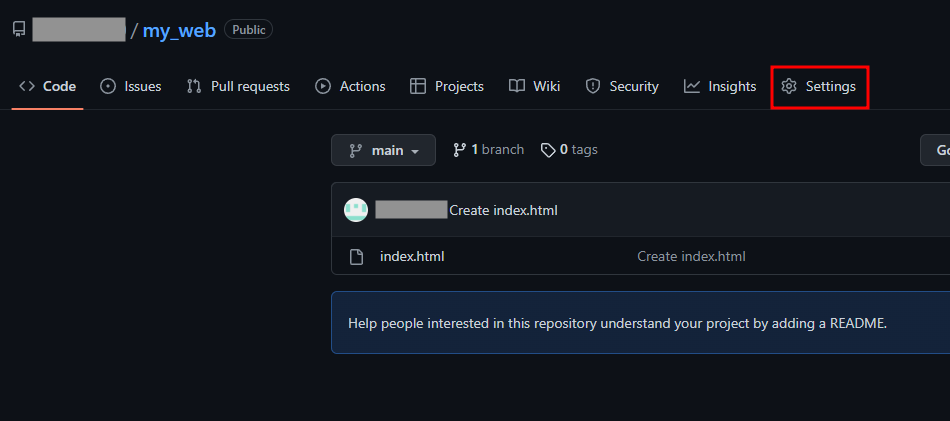Viewport: 950px width, 421px height.
Task: Switch to the Actions tab
Action: tap(350, 87)
